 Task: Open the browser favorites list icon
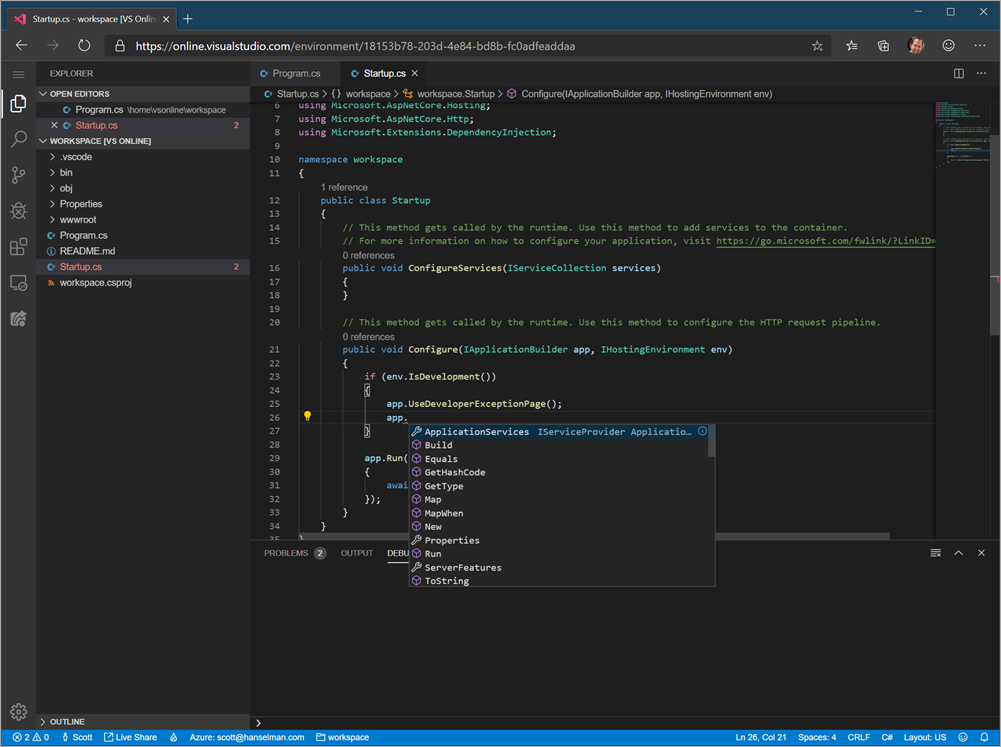(x=852, y=45)
